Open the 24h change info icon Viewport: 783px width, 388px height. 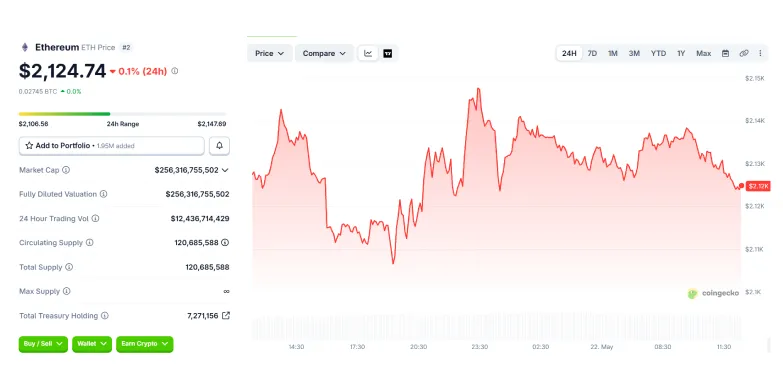click(174, 71)
